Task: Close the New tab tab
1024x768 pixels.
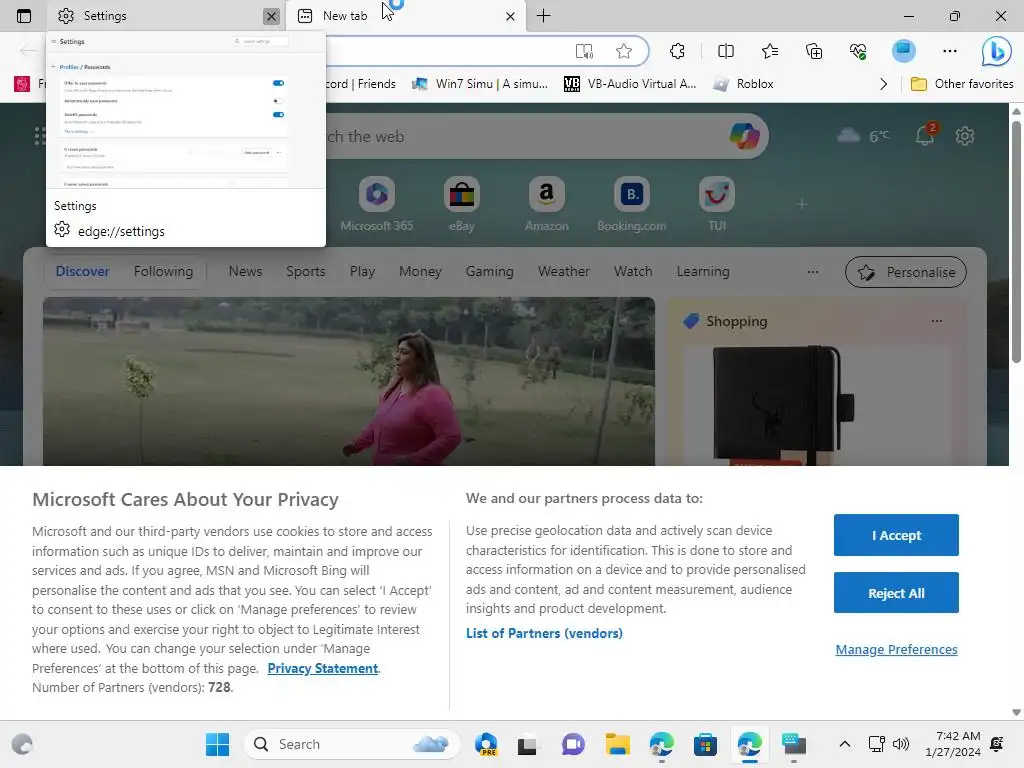Action: [510, 16]
